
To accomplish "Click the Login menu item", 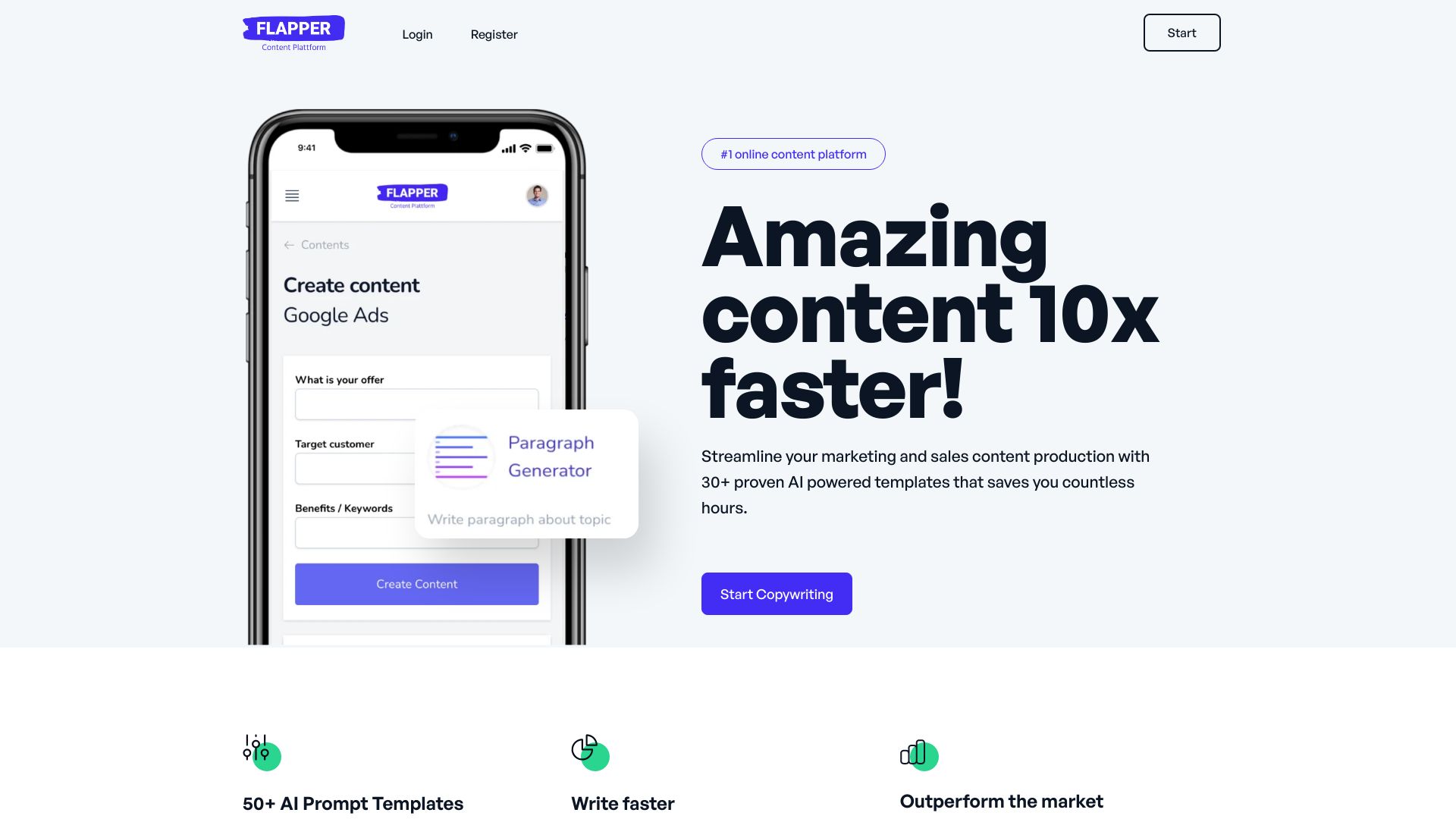I will (x=417, y=33).
